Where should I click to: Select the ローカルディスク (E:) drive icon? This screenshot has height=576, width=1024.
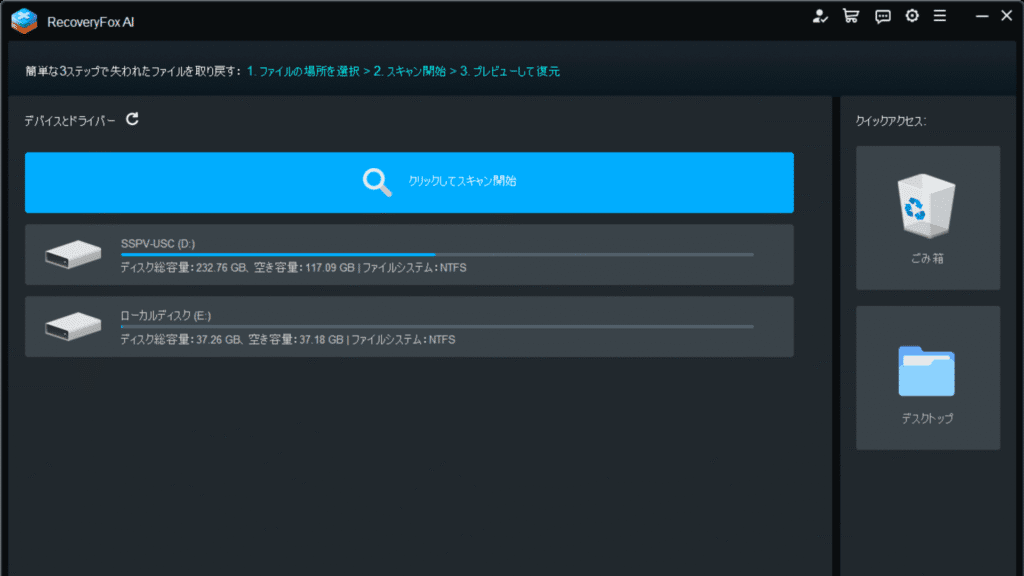click(x=73, y=326)
